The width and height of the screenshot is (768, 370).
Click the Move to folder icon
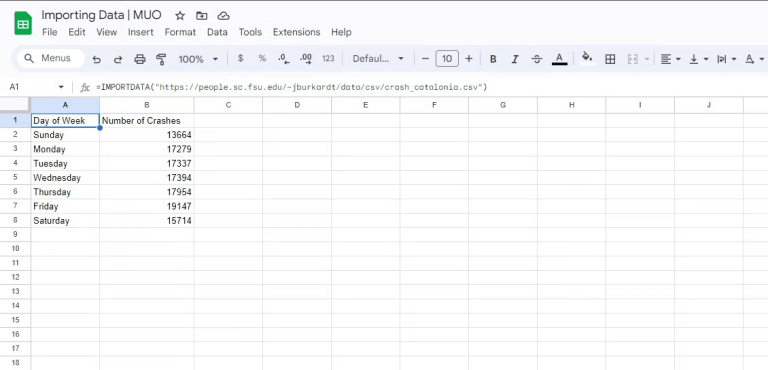pos(202,16)
